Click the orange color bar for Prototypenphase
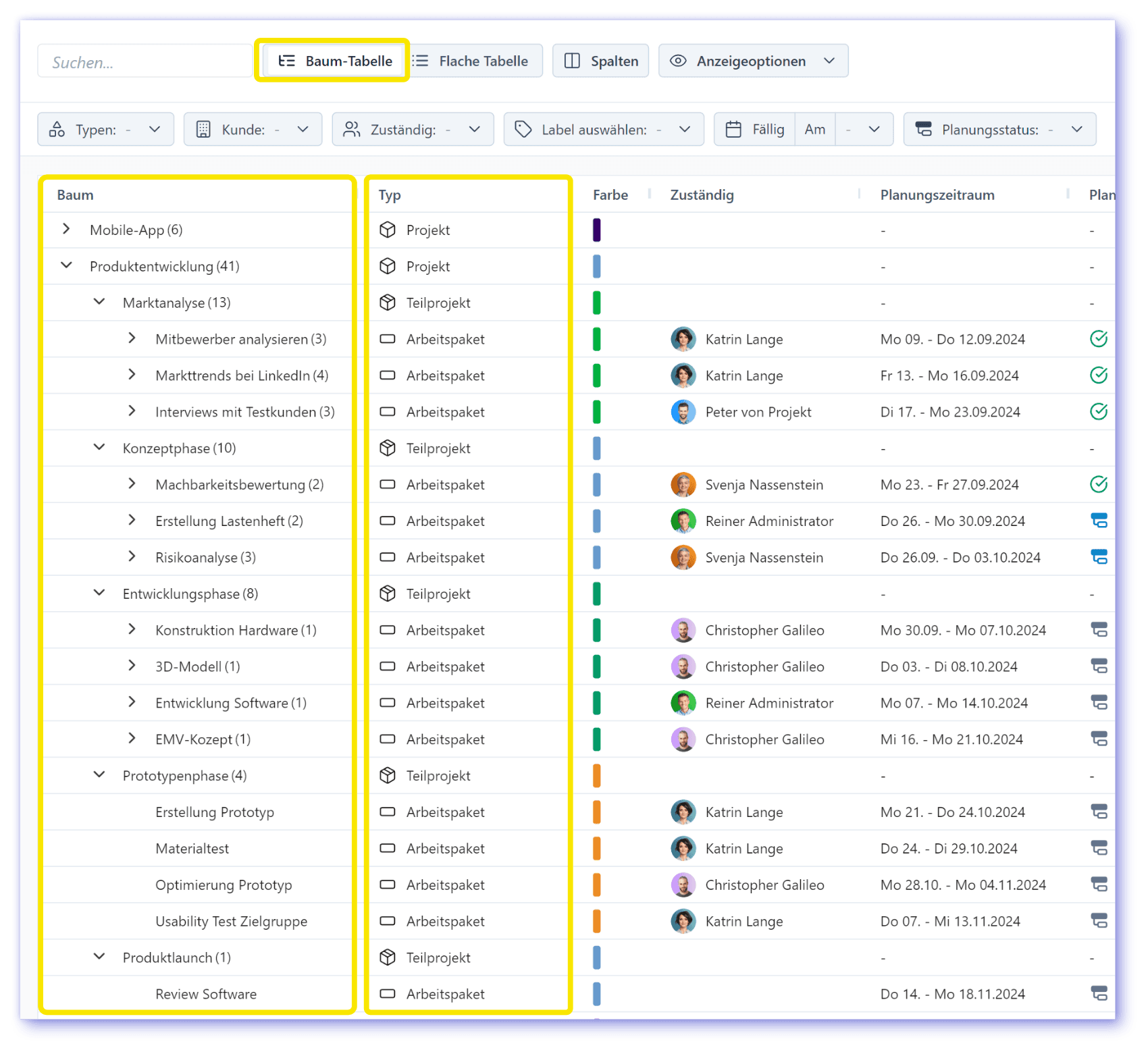1148x1052 pixels. point(596,776)
